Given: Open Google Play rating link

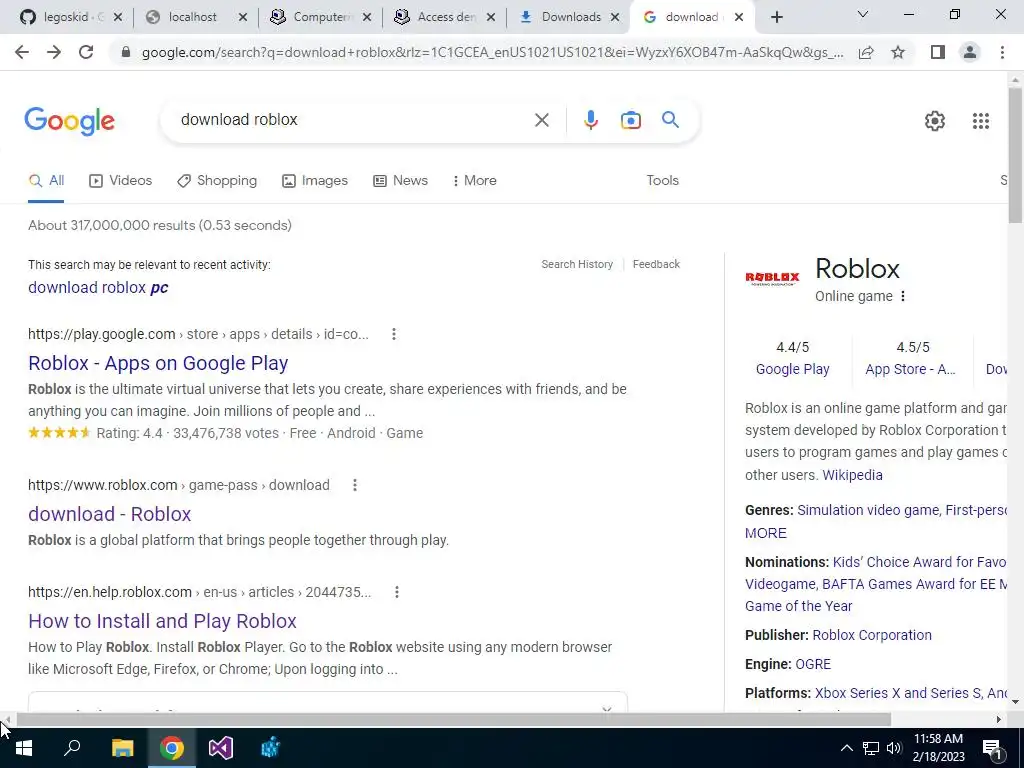Looking at the screenshot, I should pos(792,370).
